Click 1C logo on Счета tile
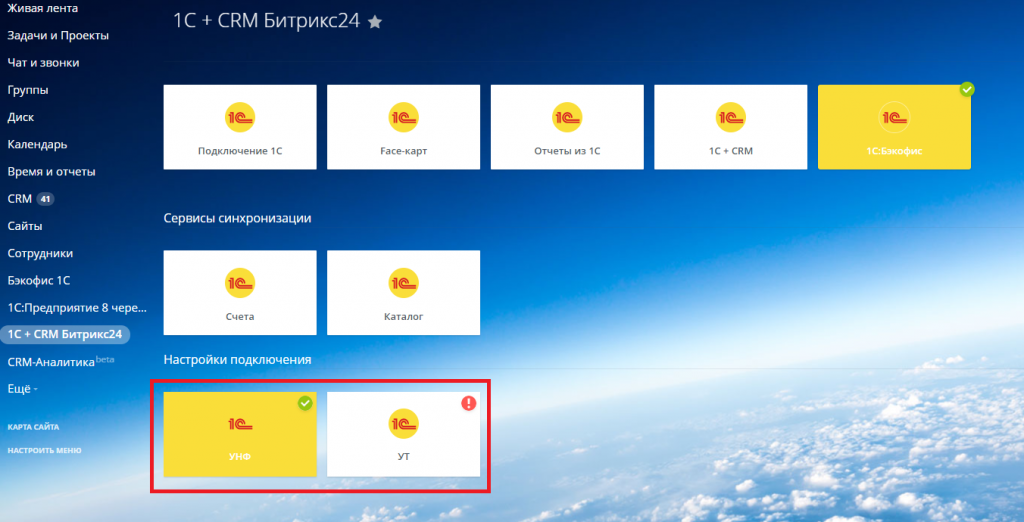This screenshot has height=522, width=1024. pyautogui.click(x=240, y=283)
